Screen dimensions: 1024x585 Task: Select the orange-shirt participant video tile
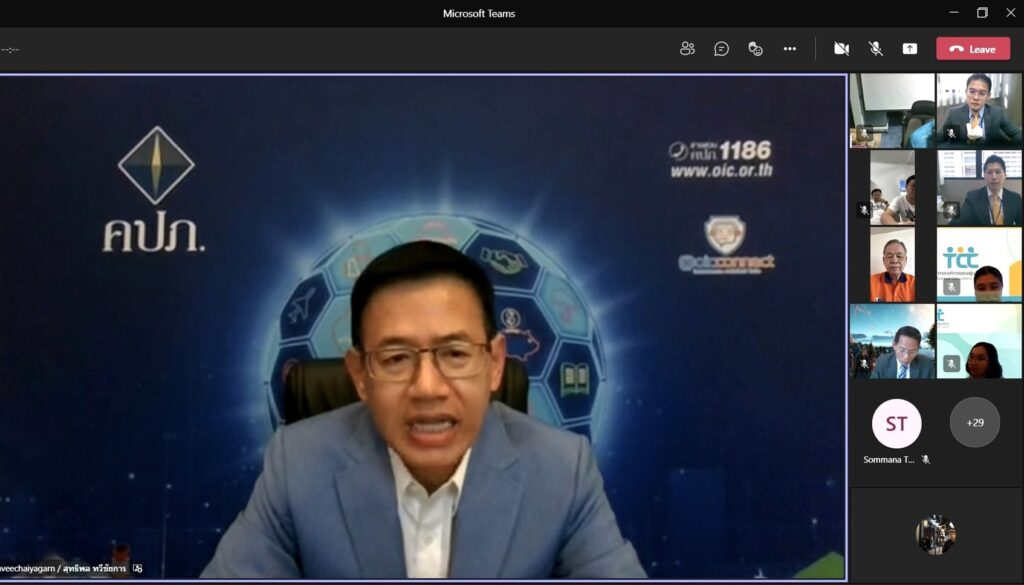[x=892, y=265]
